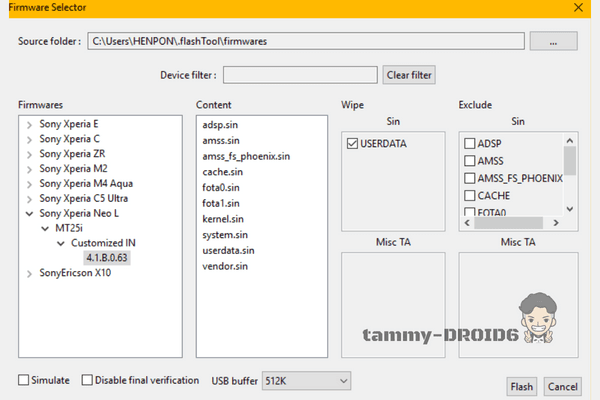This screenshot has width=600, height=400.
Task: Enable the Simulate checkbox
Action: click(23, 380)
